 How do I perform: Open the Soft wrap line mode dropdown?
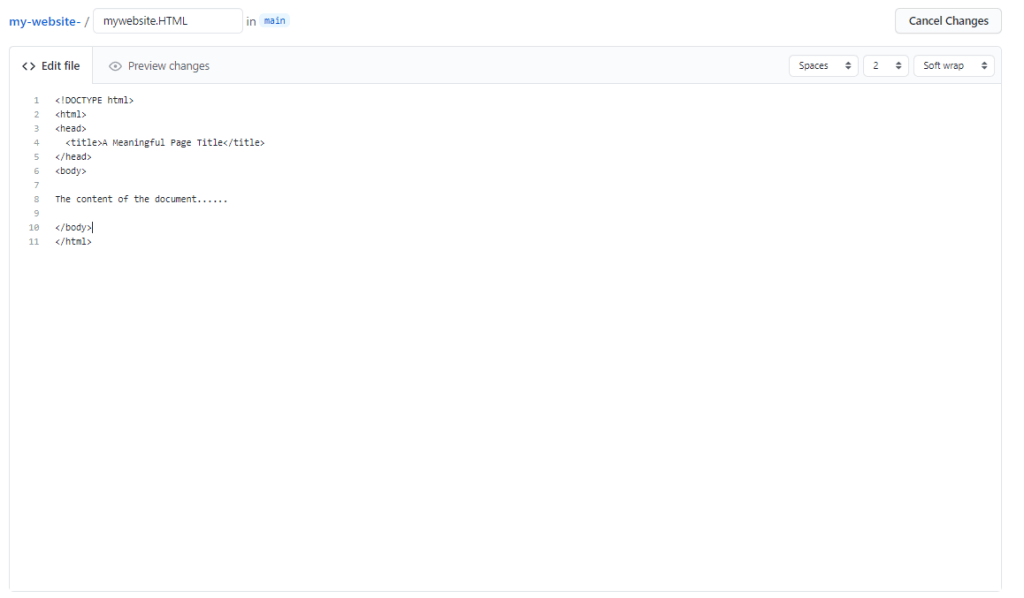pyautogui.click(x=953, y=66)
